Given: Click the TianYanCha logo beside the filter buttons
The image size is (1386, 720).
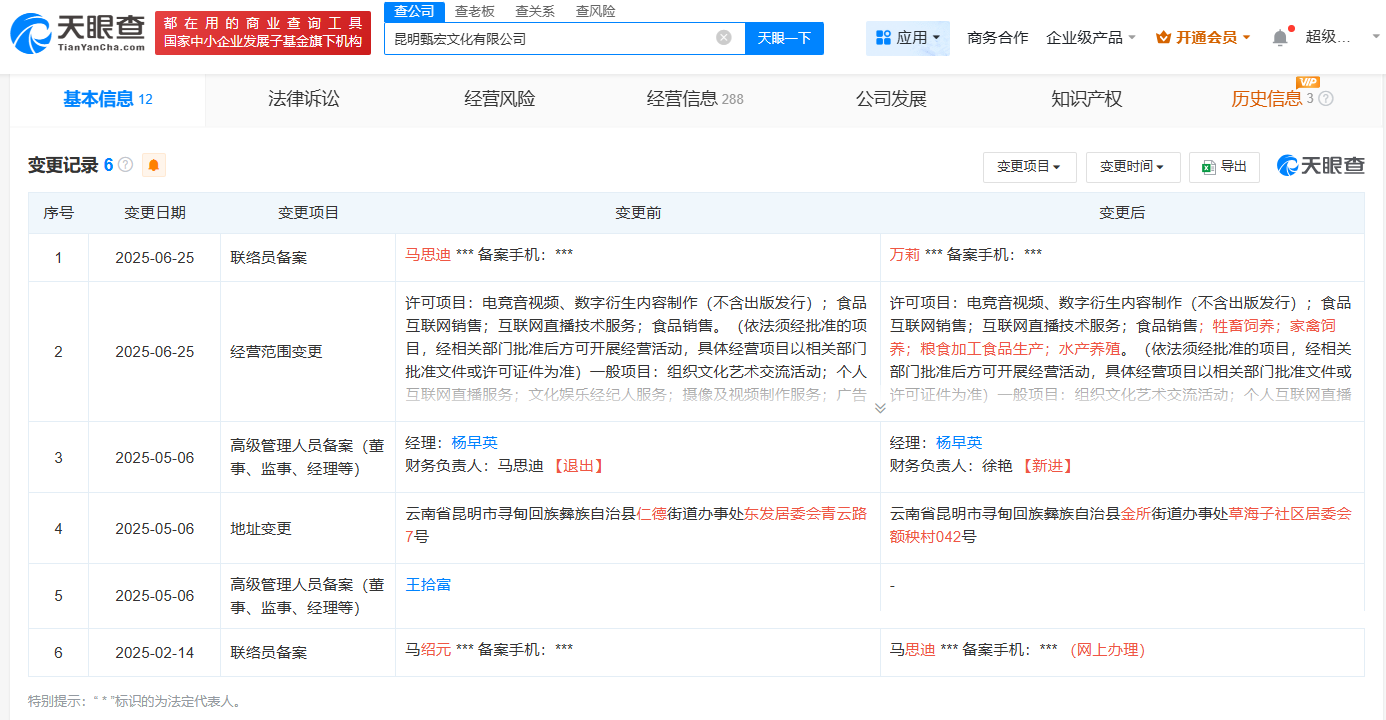Looking at the screenshot, I should click(1319, 166).
